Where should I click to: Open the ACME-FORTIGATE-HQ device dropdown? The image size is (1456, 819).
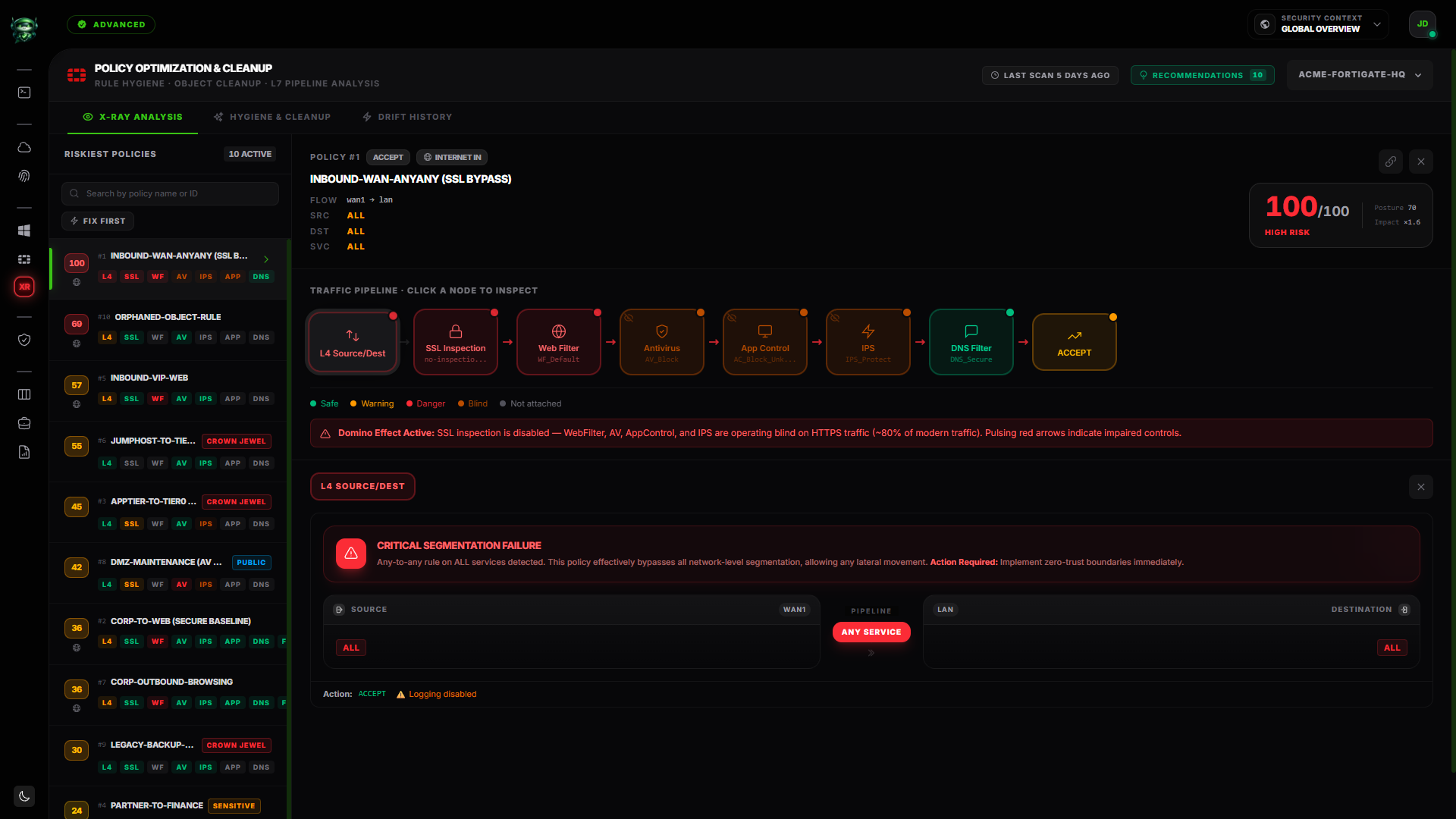(x=1360, y=75)
